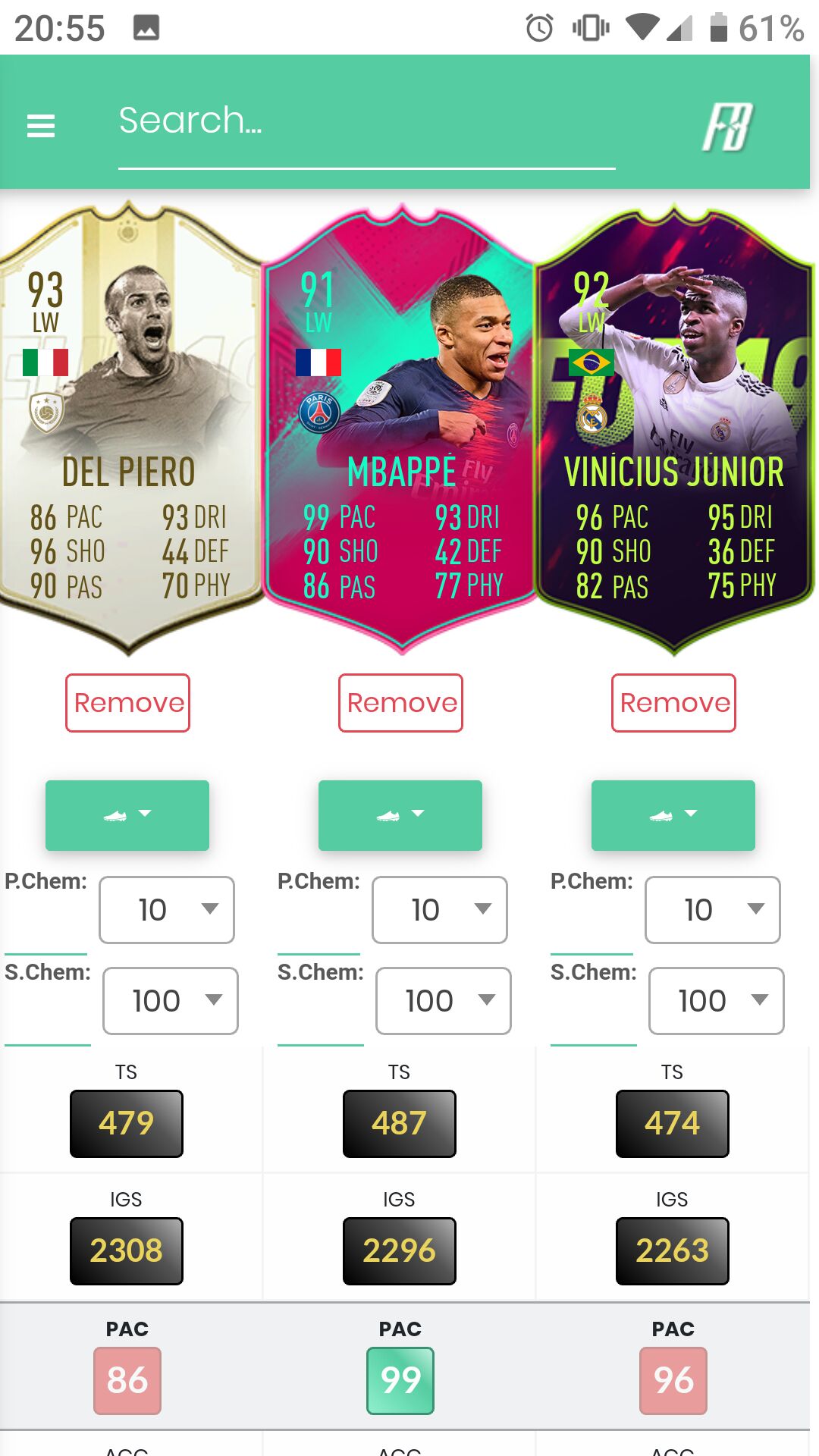The height and width of the screenshot is (1456, 819).
Task: Tap Mbappé's PSG club badge
Action: coord(319,413)
